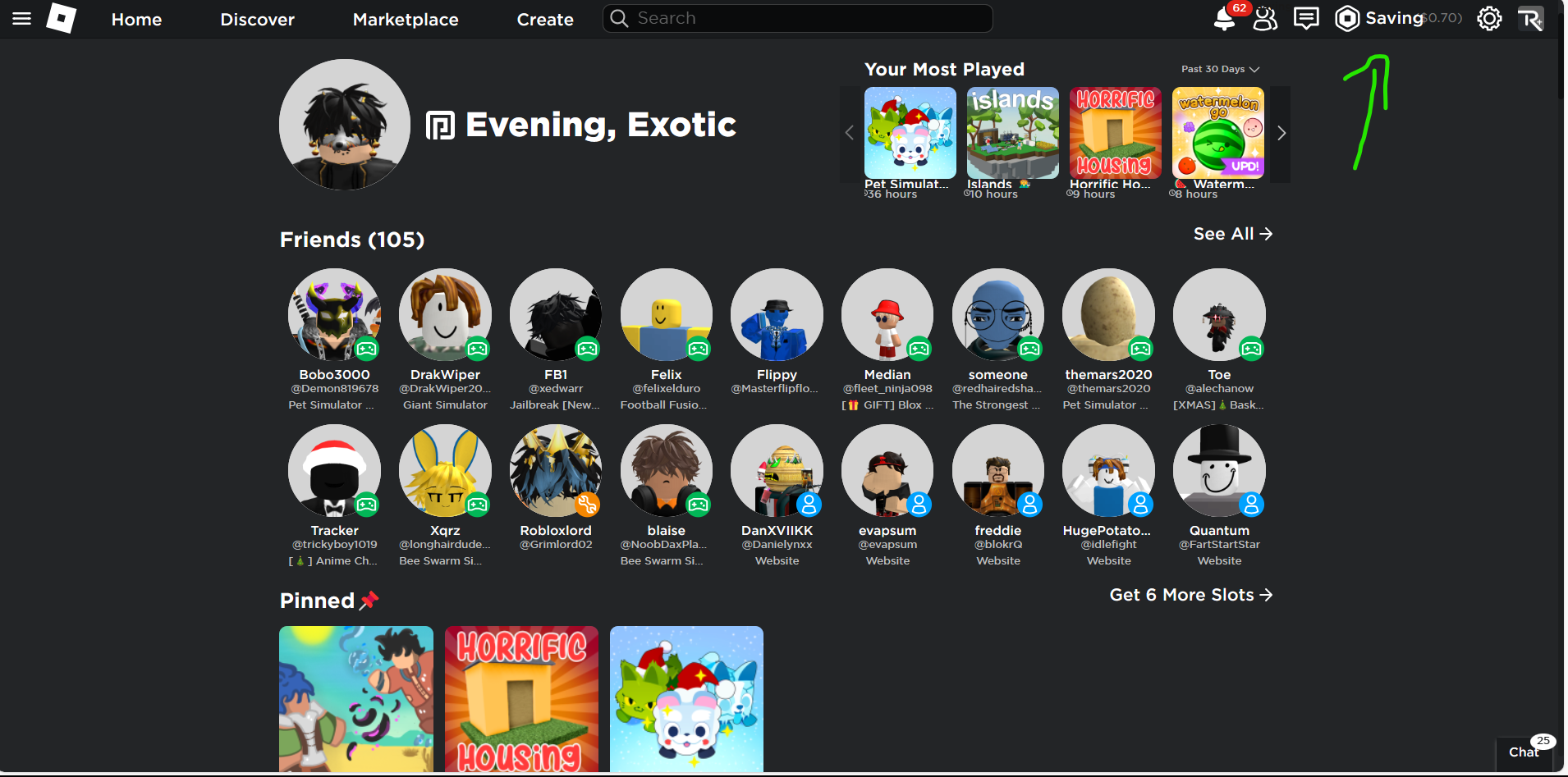Click blaise's in-game status badge

coord(699,505)
